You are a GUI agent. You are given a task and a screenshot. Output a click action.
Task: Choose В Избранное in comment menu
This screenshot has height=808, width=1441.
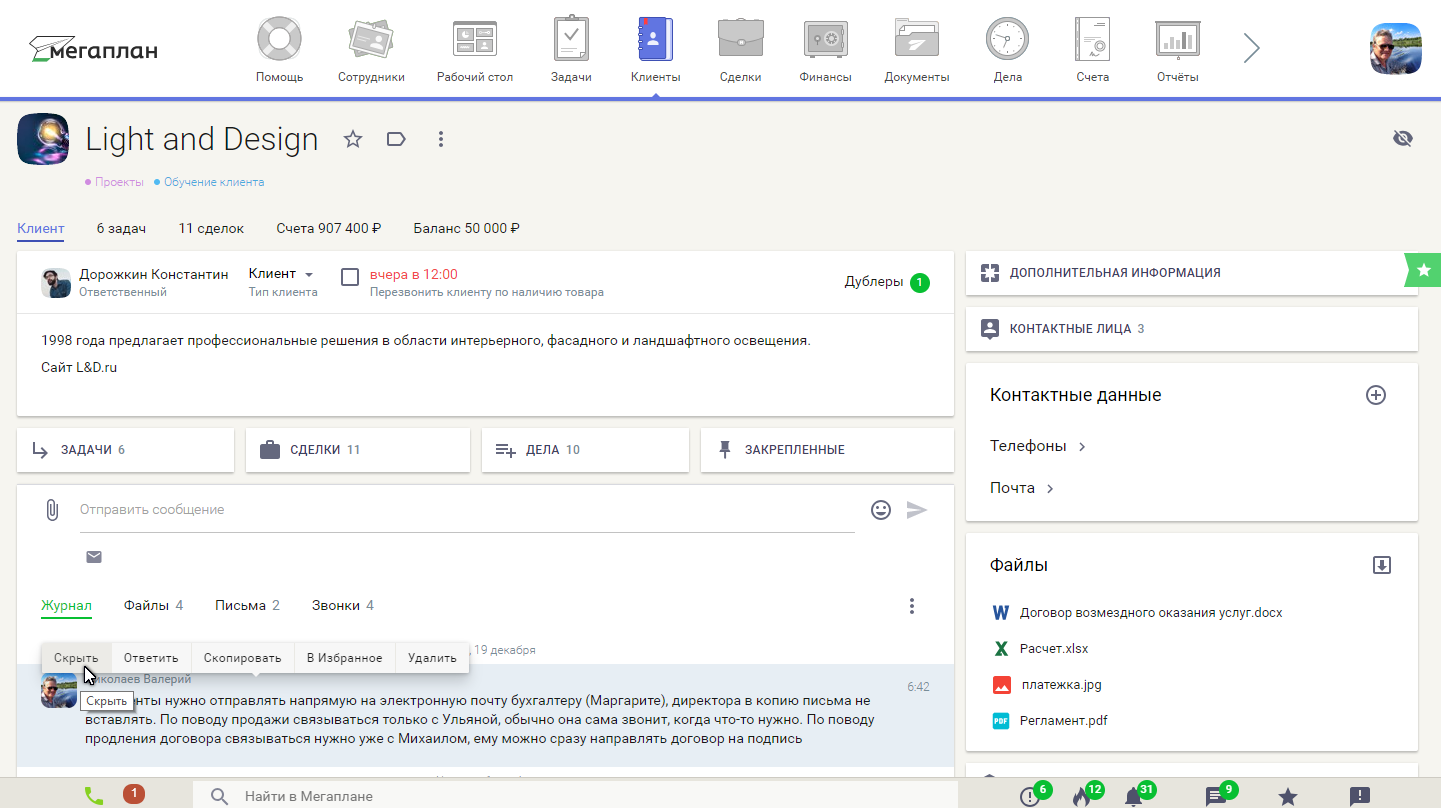click(x=345, y=657)
